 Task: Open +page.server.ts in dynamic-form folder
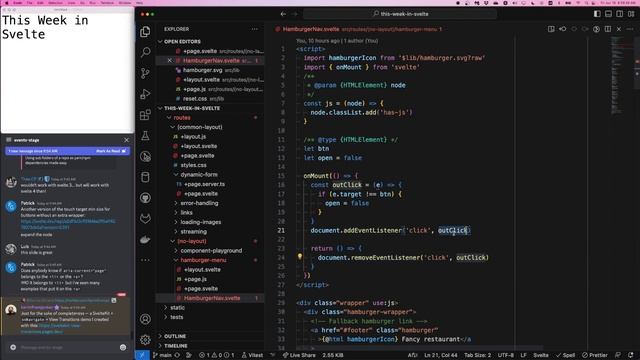click(204, 184)
